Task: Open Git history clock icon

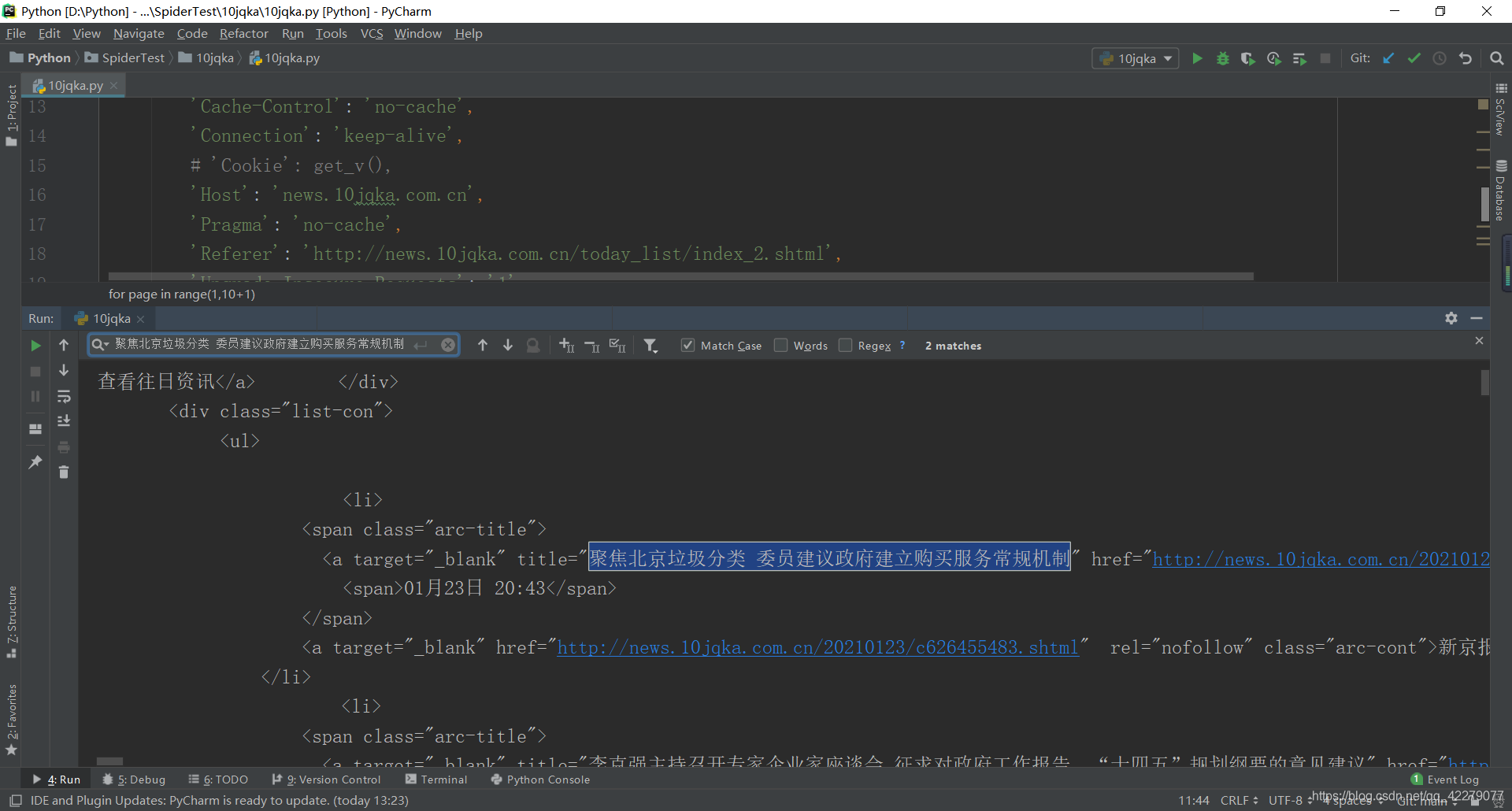Action: point(1440,58)
